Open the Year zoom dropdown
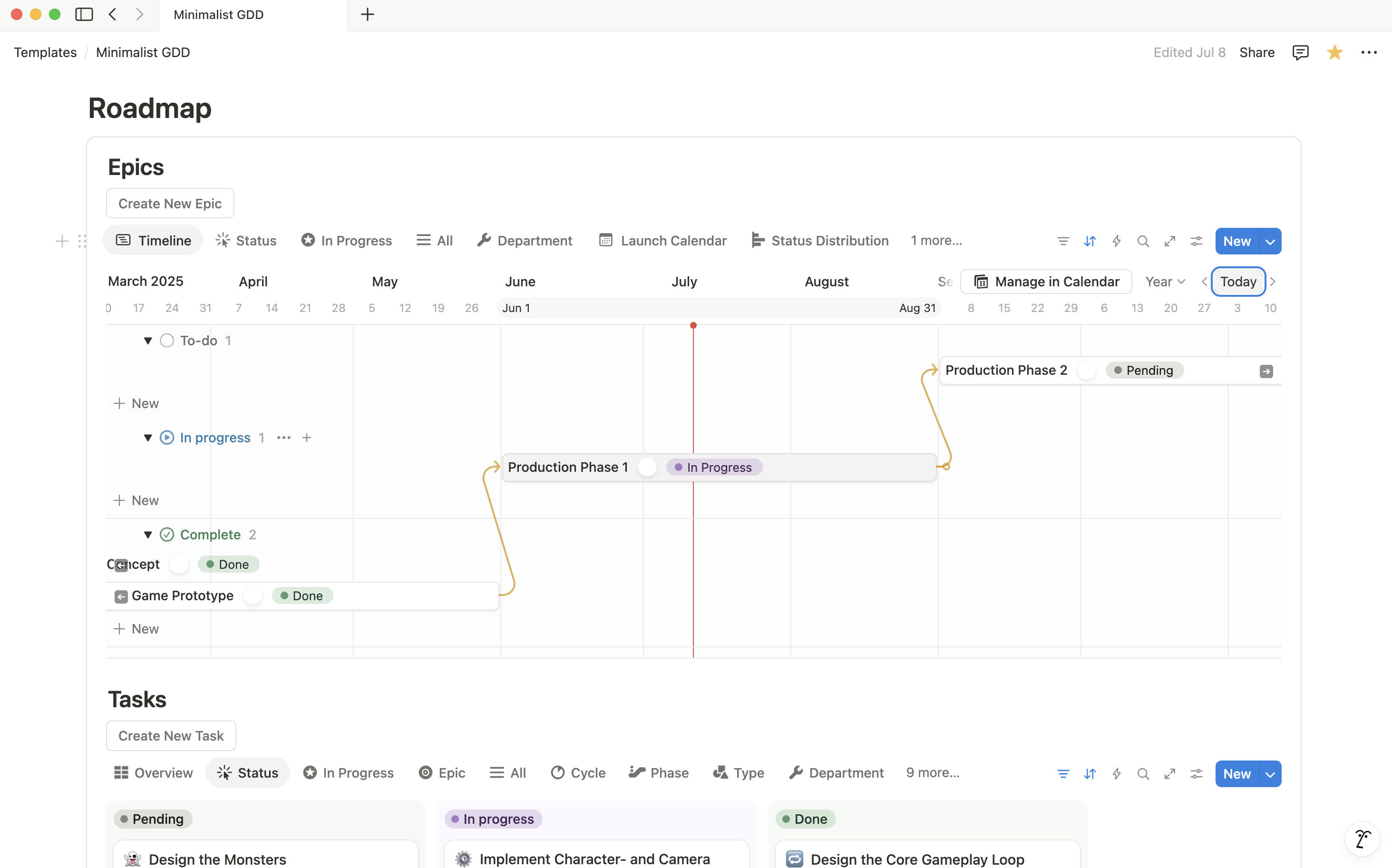Screen dimensions: 1392x868 [x=1165, y=282]
